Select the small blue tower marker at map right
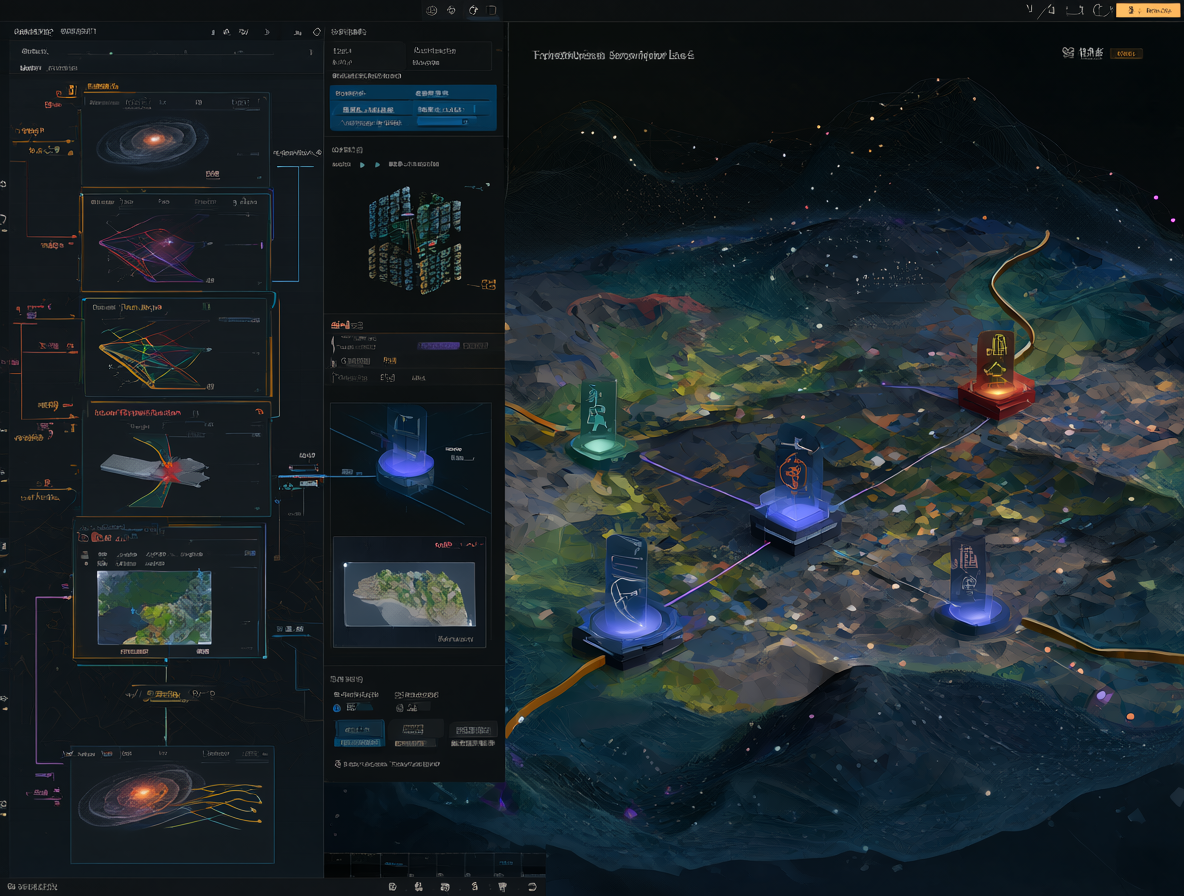Screen dimensions: 1184x896 pyautogui.click(x=972, y=587)
